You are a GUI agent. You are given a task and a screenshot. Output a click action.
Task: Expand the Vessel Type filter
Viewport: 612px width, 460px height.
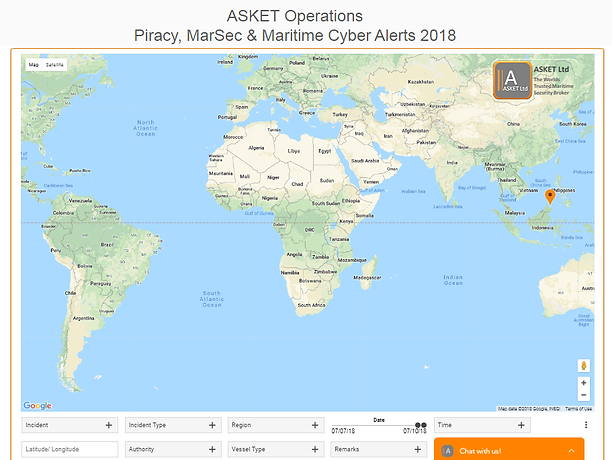pos(276,449)
